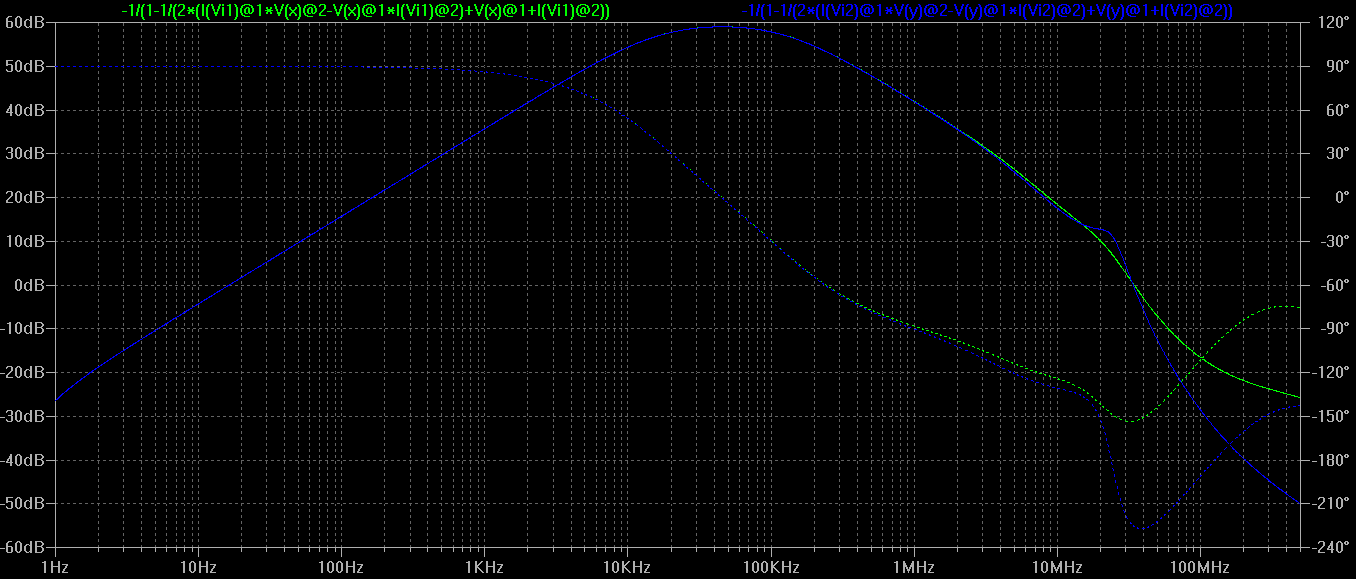Click the -20dB magnitude axis label
This screenshot has height=579, width=1356.
[x=22, y=372]
